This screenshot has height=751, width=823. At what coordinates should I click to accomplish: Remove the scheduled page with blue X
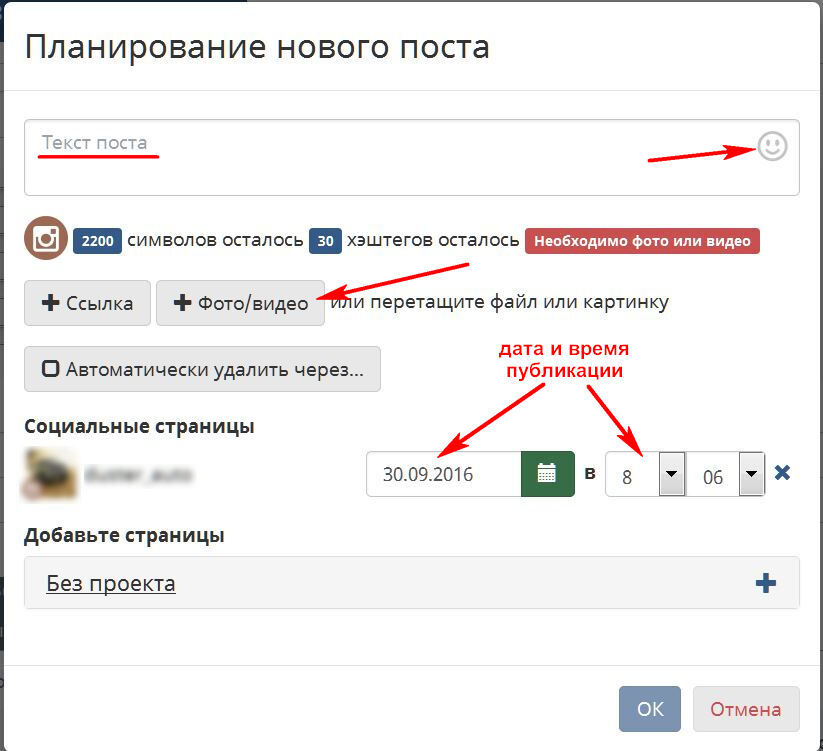(x=783, y=473)
